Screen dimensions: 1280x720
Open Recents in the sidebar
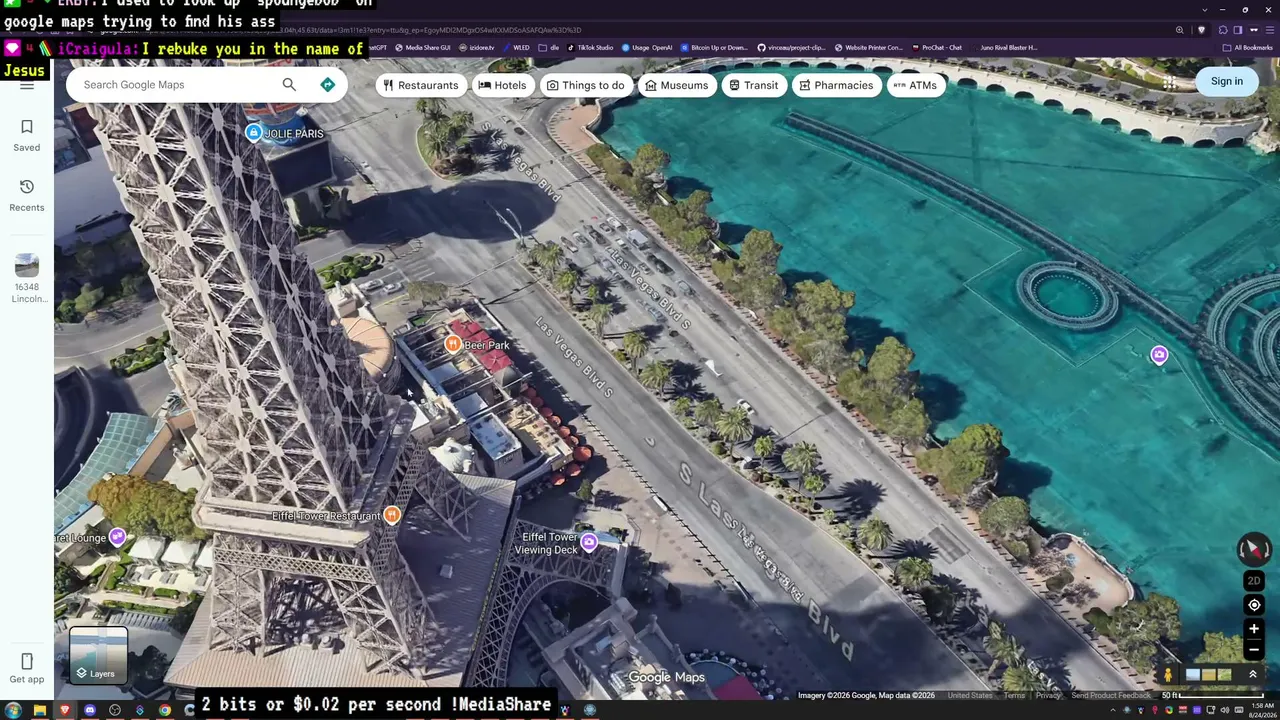(27, 196)
